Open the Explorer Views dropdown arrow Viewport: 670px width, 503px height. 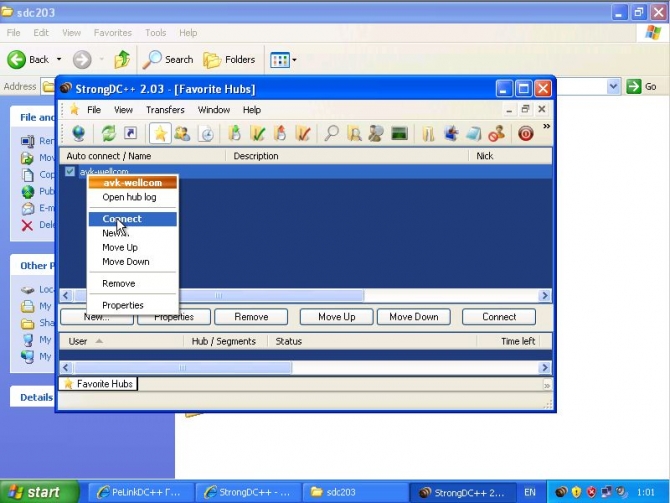click(x=294, y=60)
